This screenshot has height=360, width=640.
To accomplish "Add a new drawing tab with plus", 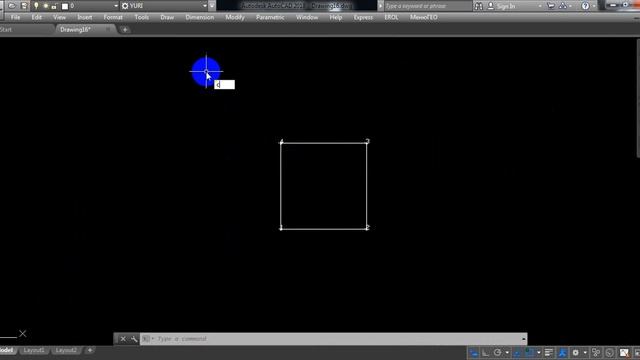I will tap(125, 29).
